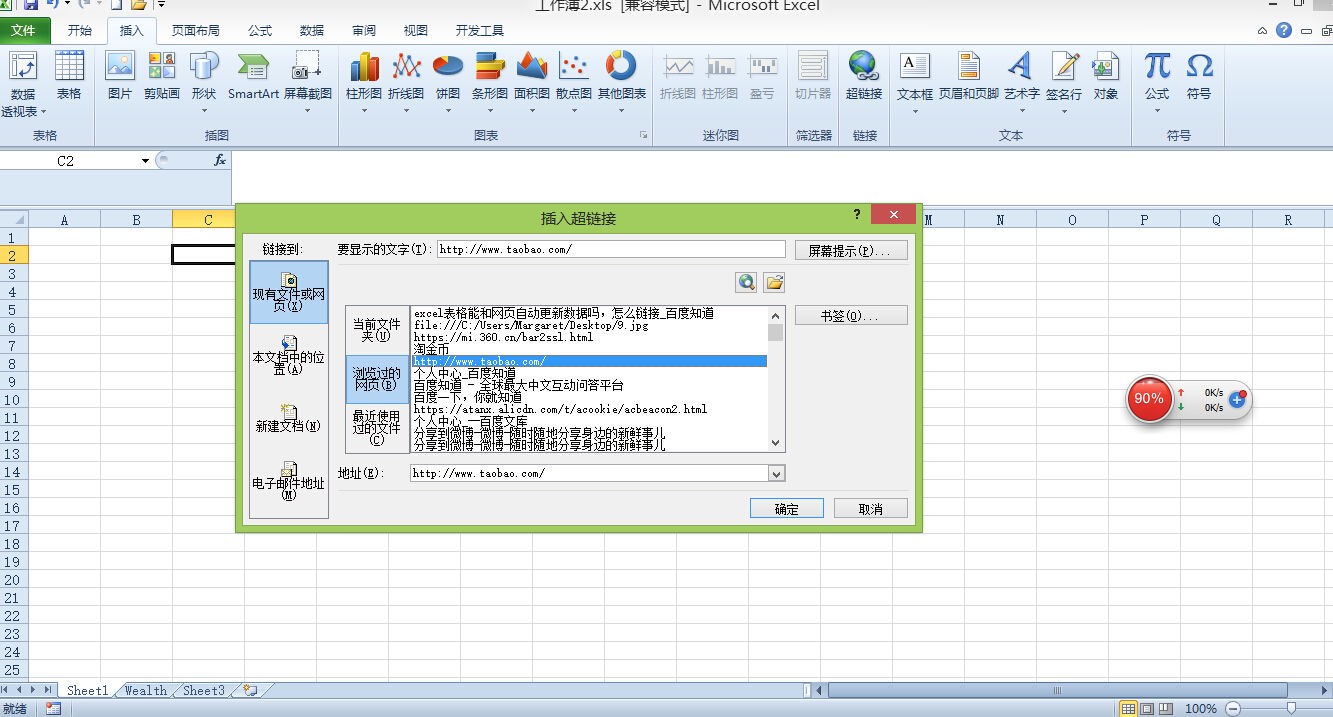Insert a SmartArt graphic from ribbon
This screenshot has width=1333, height=717.
click(253, 77)
